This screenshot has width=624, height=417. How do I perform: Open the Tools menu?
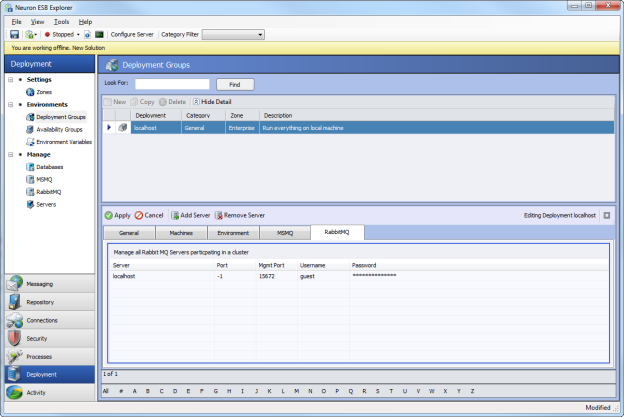tap(61, 21)
